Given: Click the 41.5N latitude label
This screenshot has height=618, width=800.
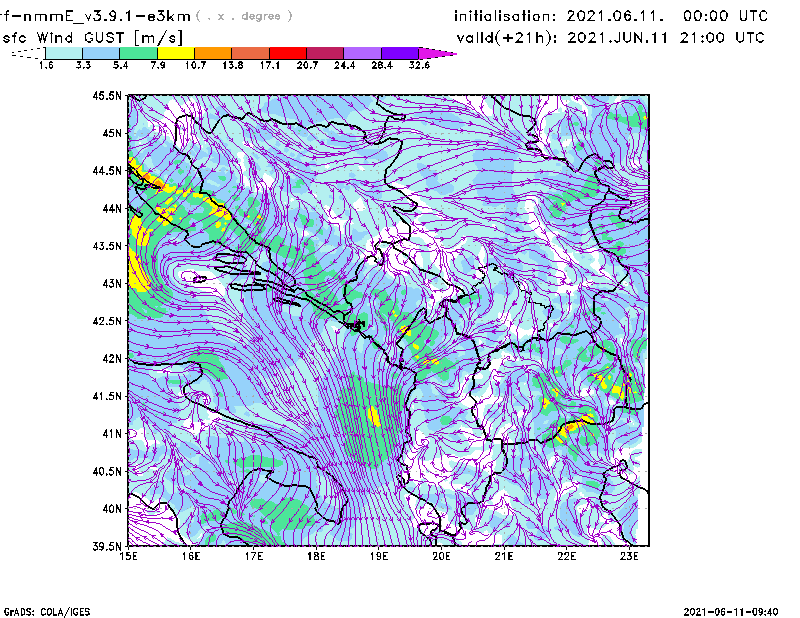Looking at the screenshot, I should (x=107, y=396).
